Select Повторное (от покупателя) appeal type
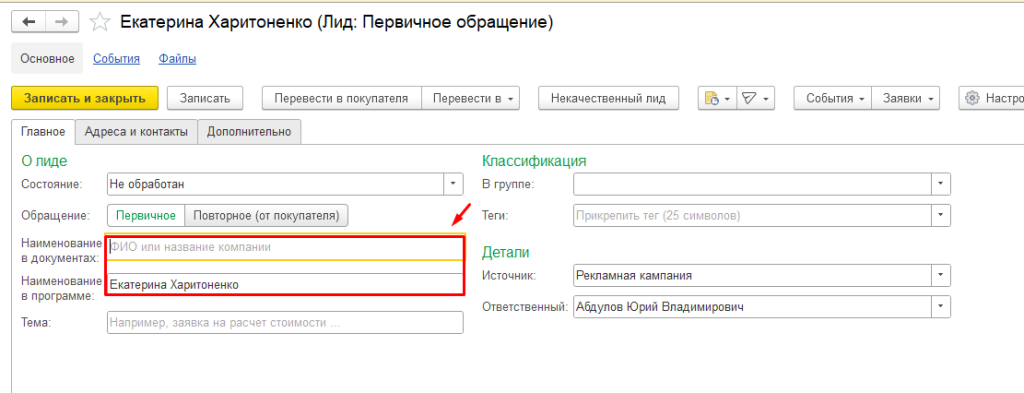 [x=266, y=215]
